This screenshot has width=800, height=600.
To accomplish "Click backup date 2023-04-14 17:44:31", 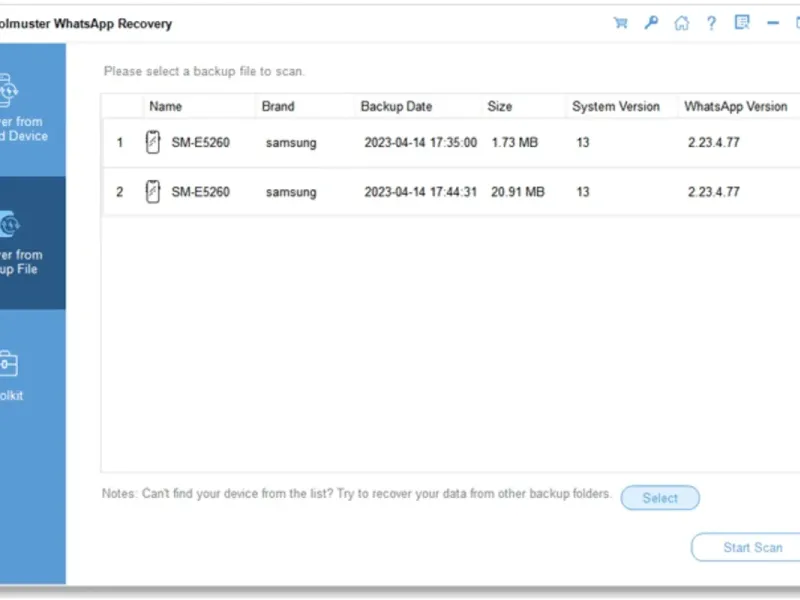I will tap(420, 192).
